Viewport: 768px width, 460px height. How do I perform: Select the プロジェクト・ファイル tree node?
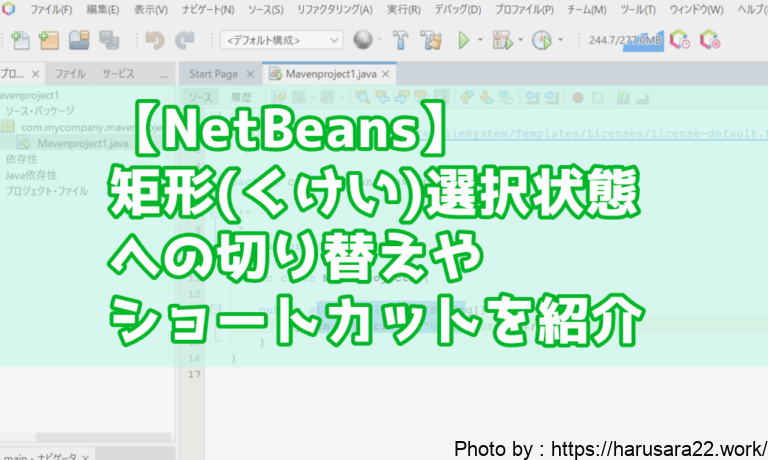coord(47,191)
